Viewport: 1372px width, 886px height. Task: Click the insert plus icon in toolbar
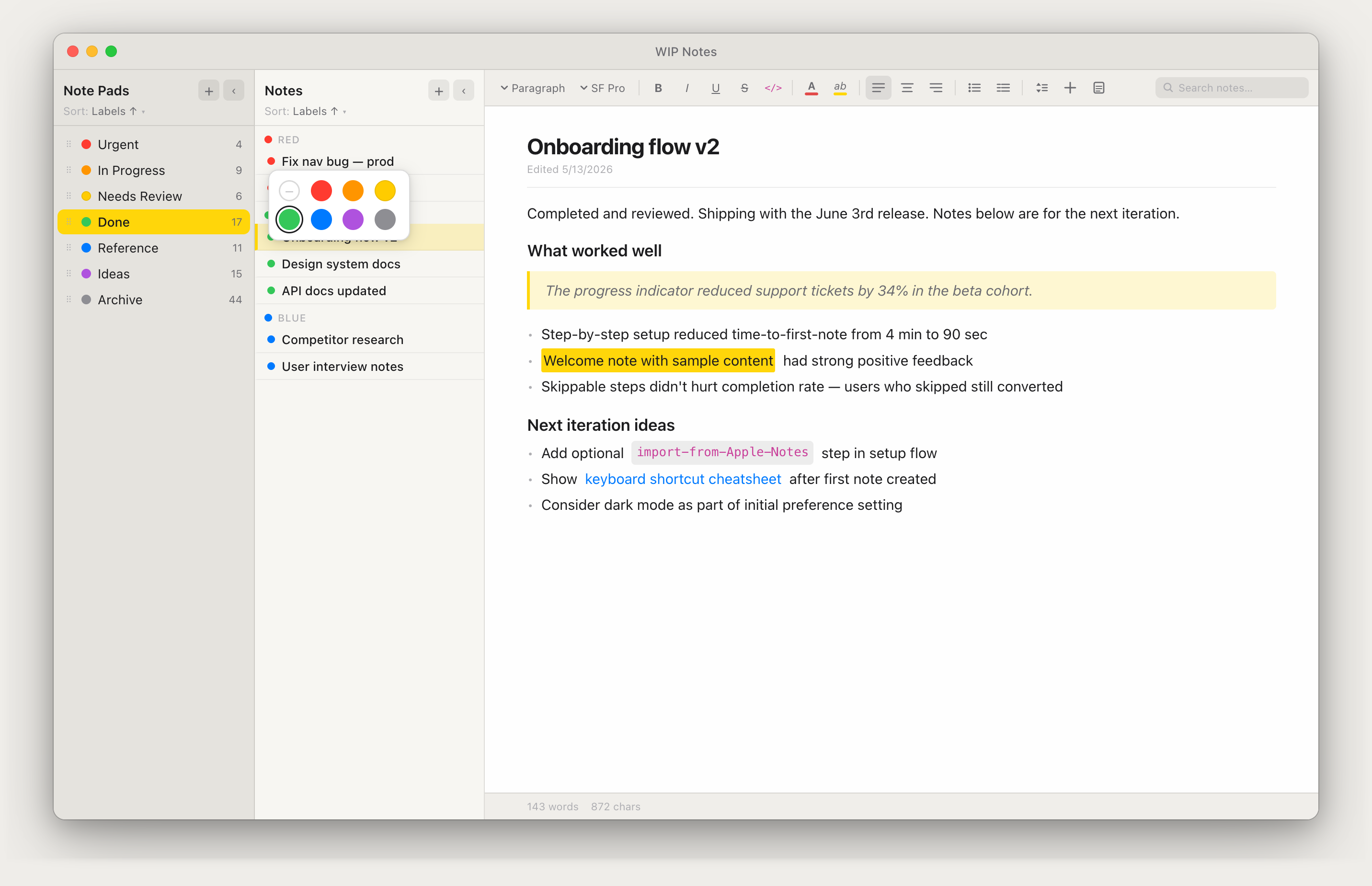[x=1070, y=88]
